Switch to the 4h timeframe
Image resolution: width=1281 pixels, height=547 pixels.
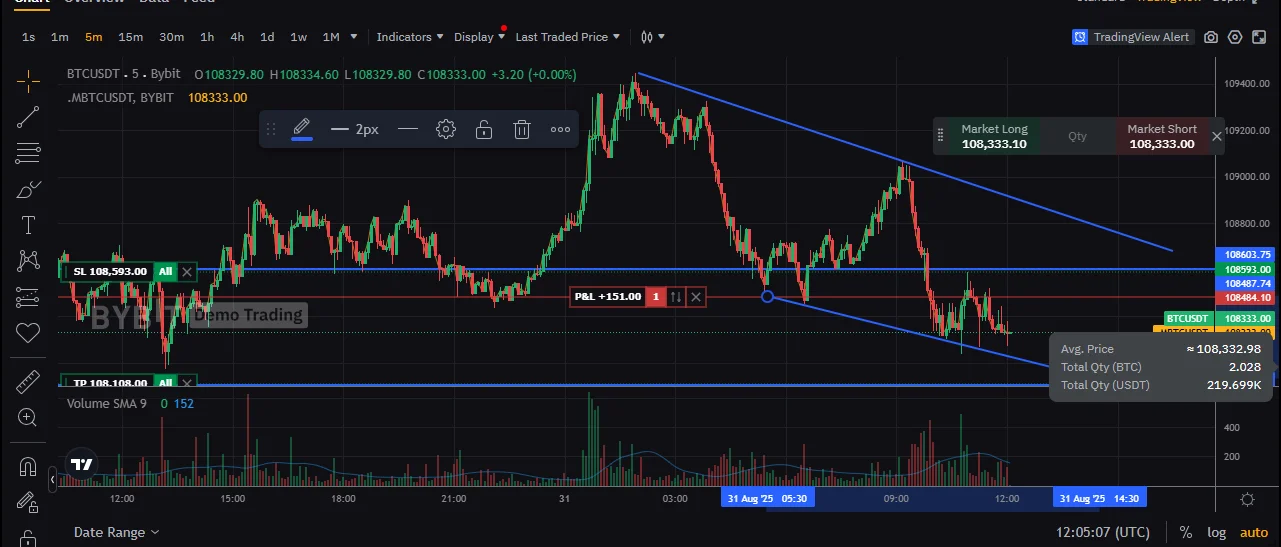pos(237,37)
